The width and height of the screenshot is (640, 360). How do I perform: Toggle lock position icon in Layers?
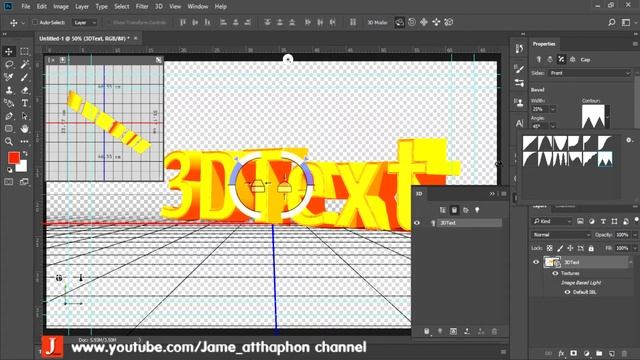click(x=570, y=248)
